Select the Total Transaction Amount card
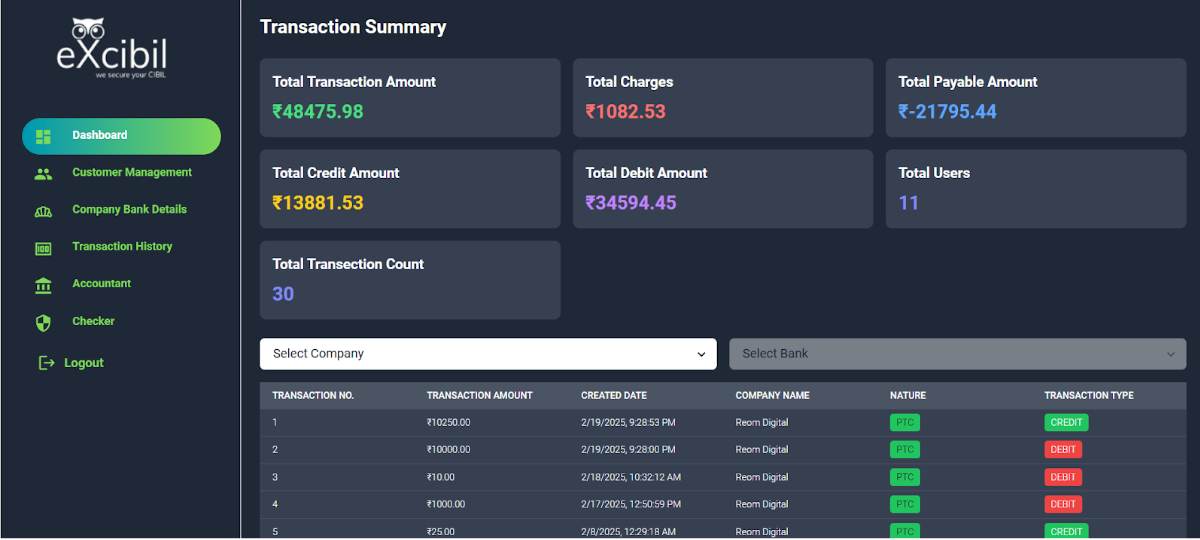The image size is (1200, 540). pos(410,97)
